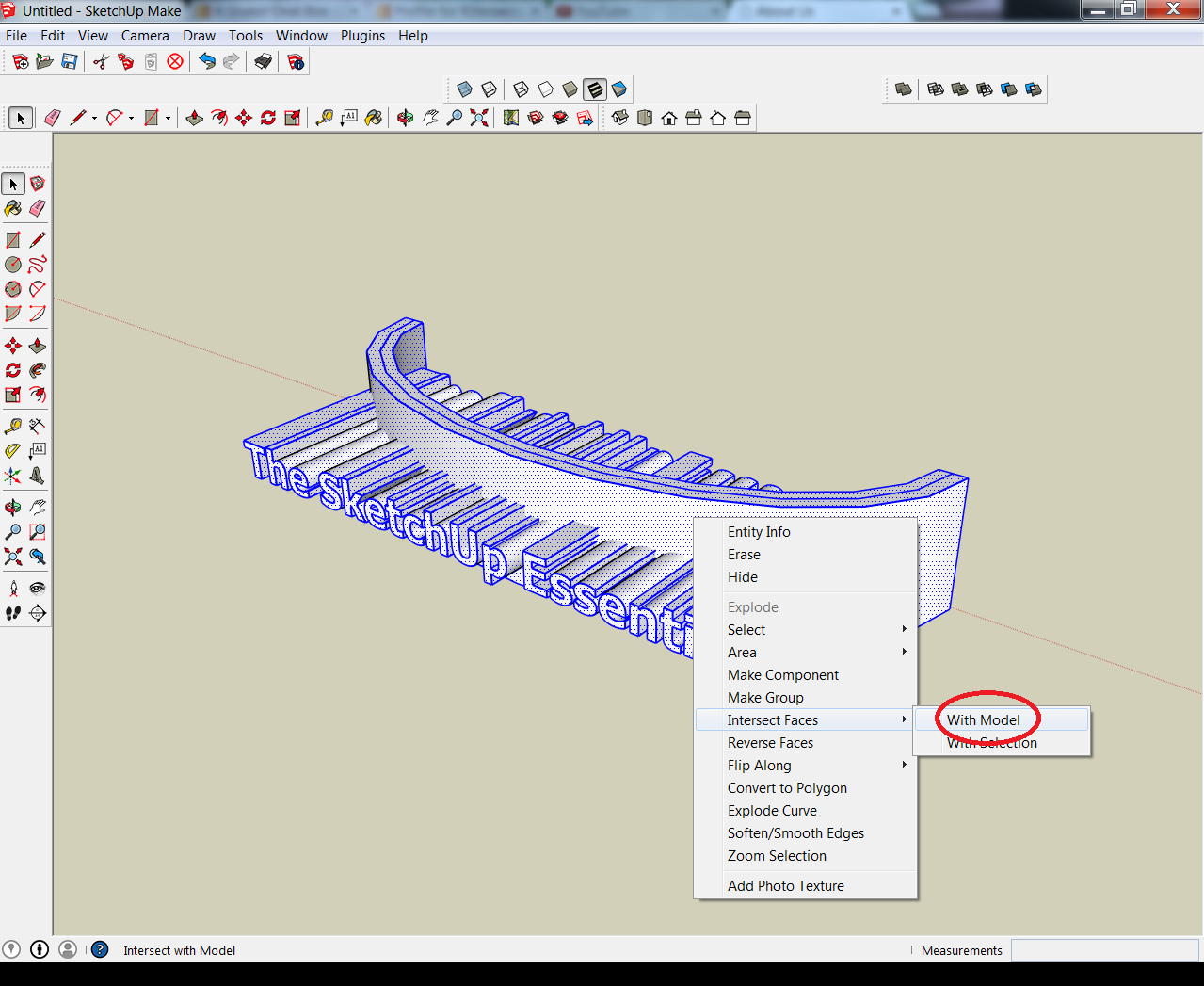
Task: Expand the Rectangle tool dropdown arrow
Action: click(168, 118)
